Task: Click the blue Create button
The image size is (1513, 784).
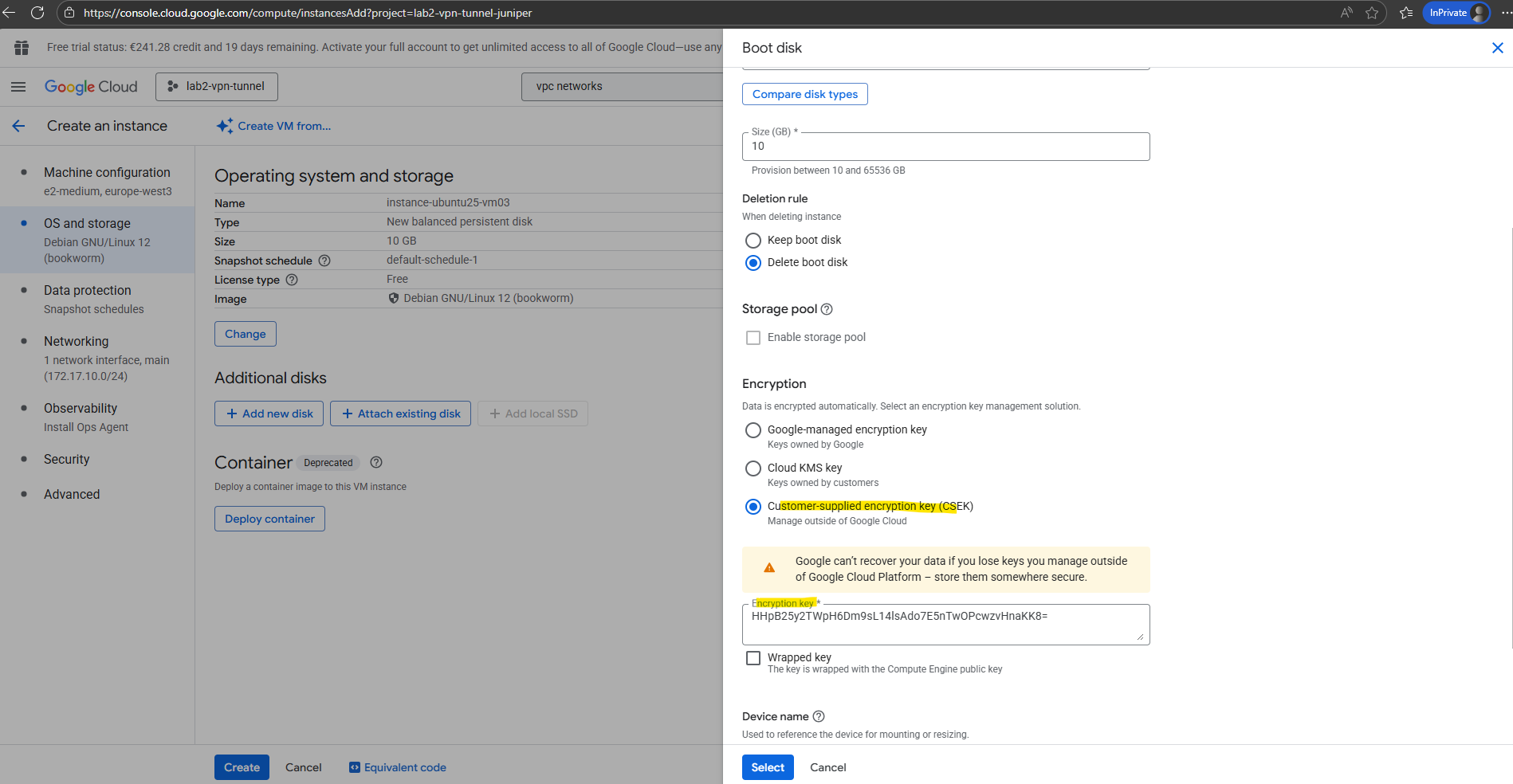Action: [242, 767]
